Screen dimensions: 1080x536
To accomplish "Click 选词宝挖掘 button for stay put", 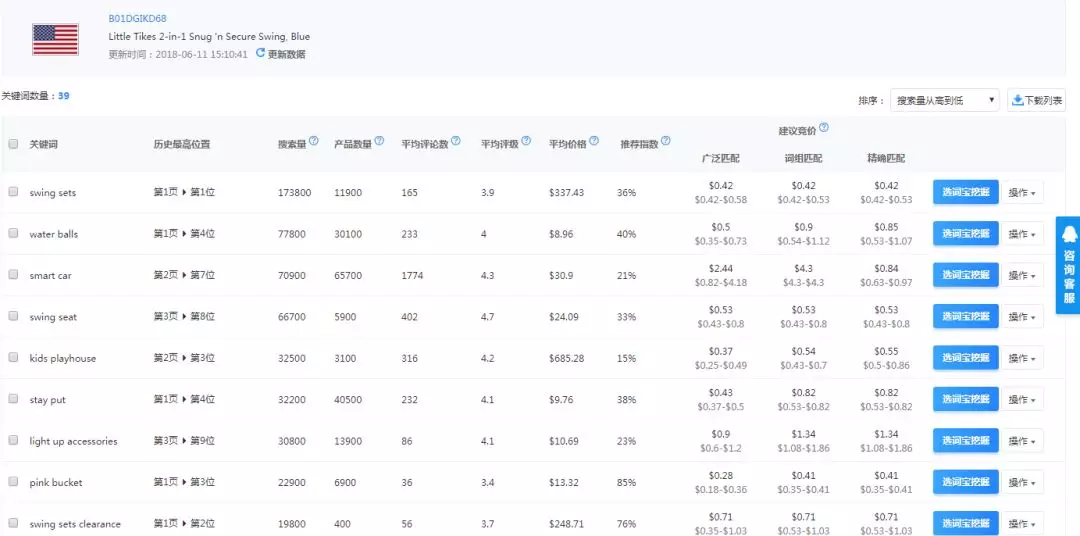I will 966,399.
